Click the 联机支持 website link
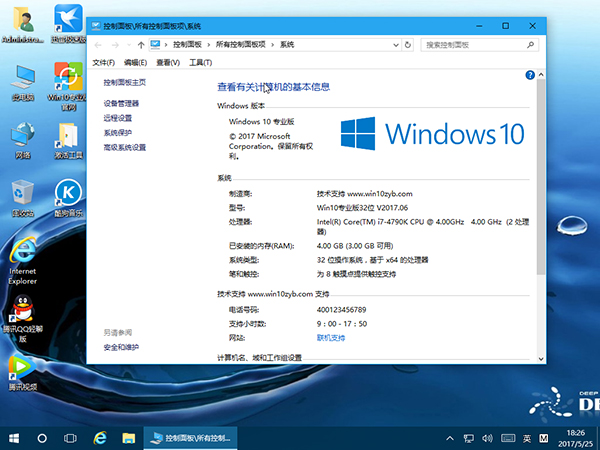 tap(330, 338)
